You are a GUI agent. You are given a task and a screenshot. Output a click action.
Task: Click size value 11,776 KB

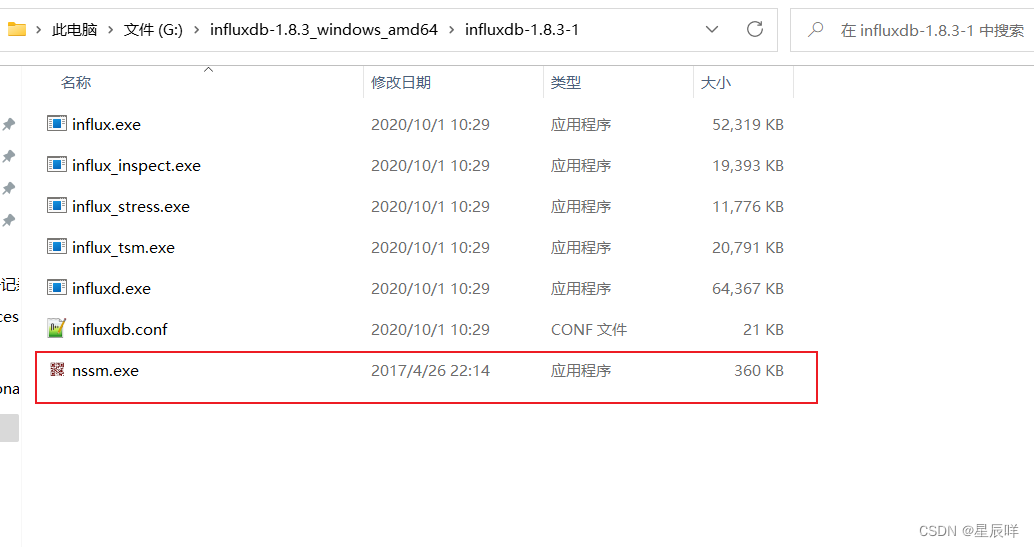(748, 206)
